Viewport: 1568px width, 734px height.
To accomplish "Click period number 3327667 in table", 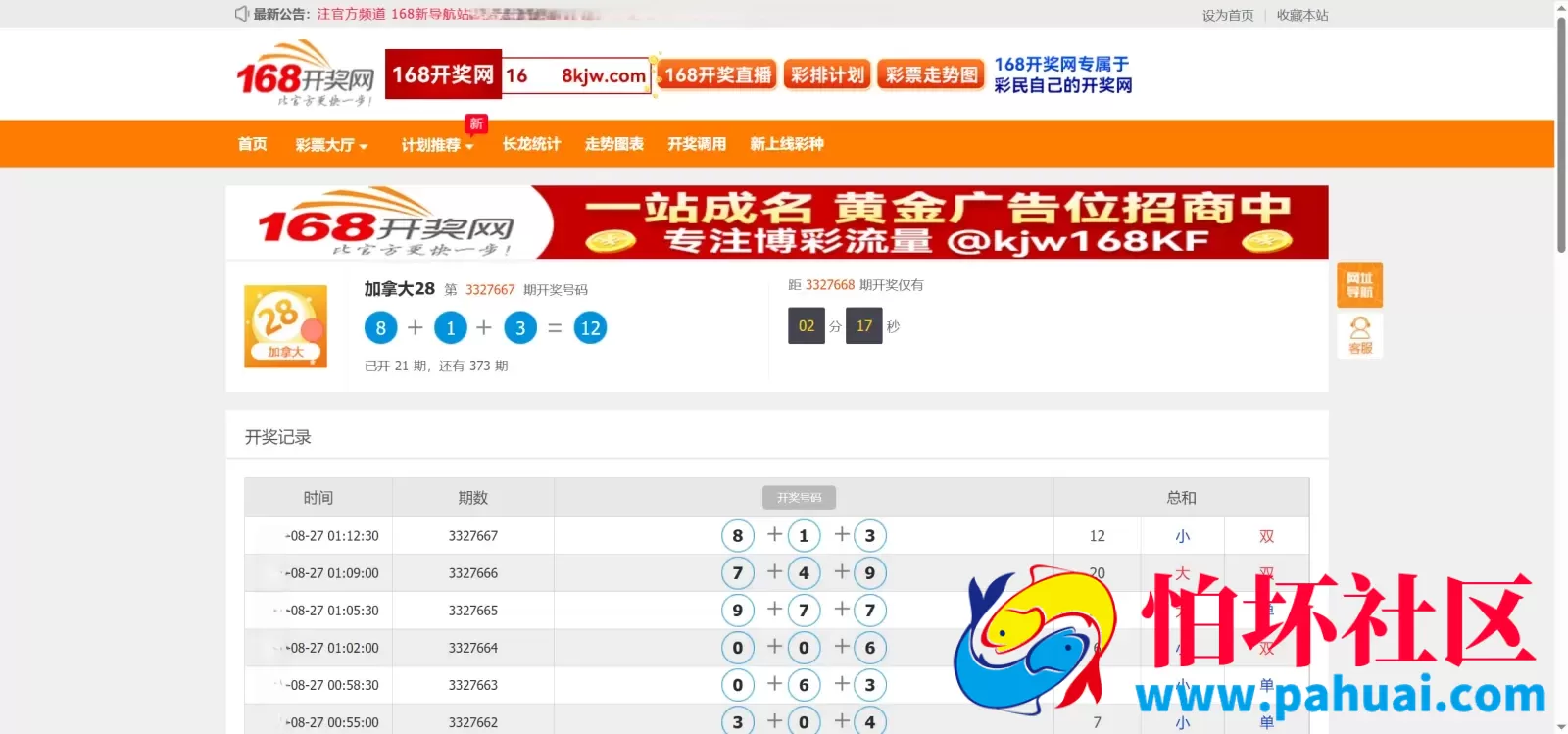I will (473, 536).
